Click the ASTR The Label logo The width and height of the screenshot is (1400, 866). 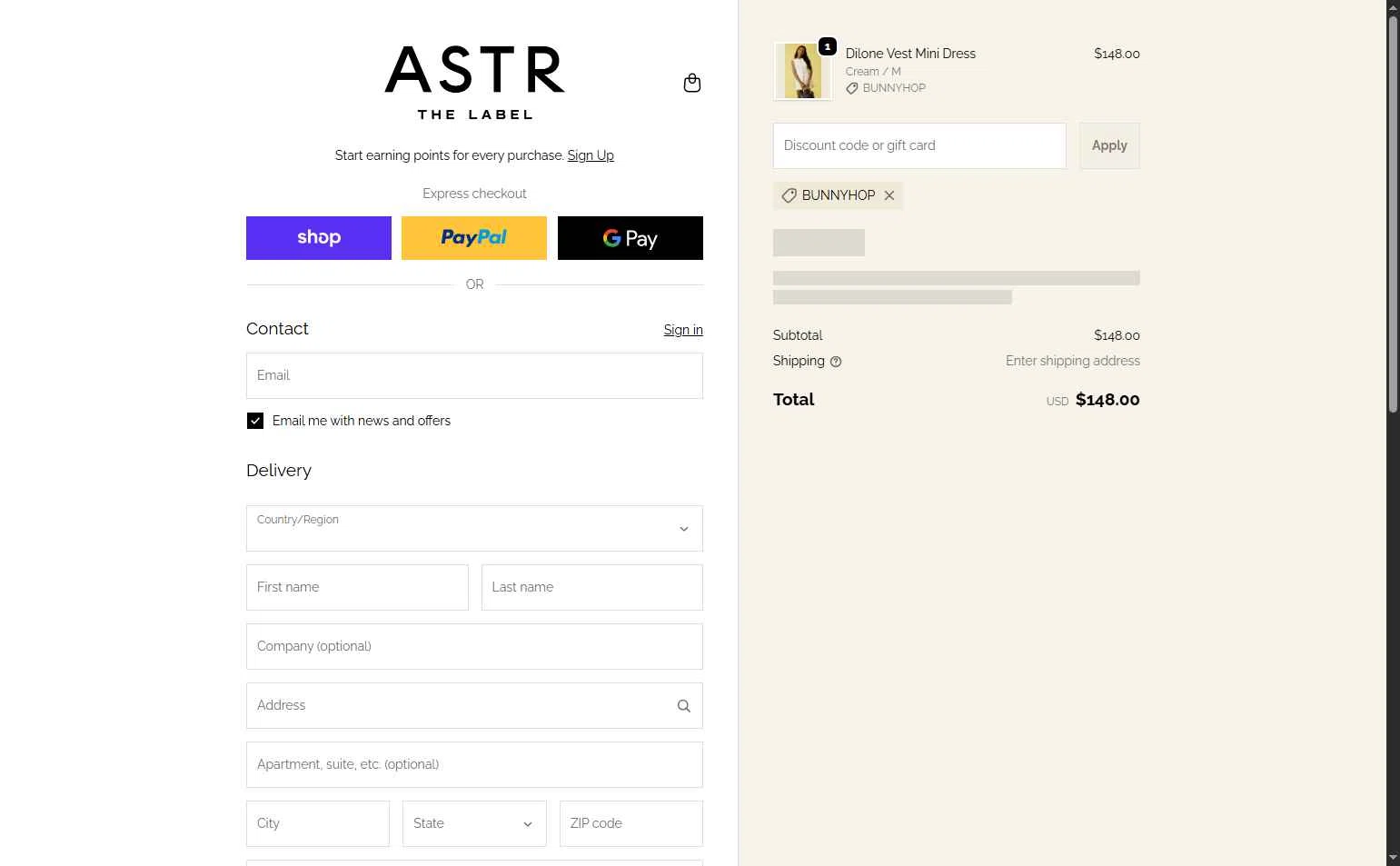(474, 83)
